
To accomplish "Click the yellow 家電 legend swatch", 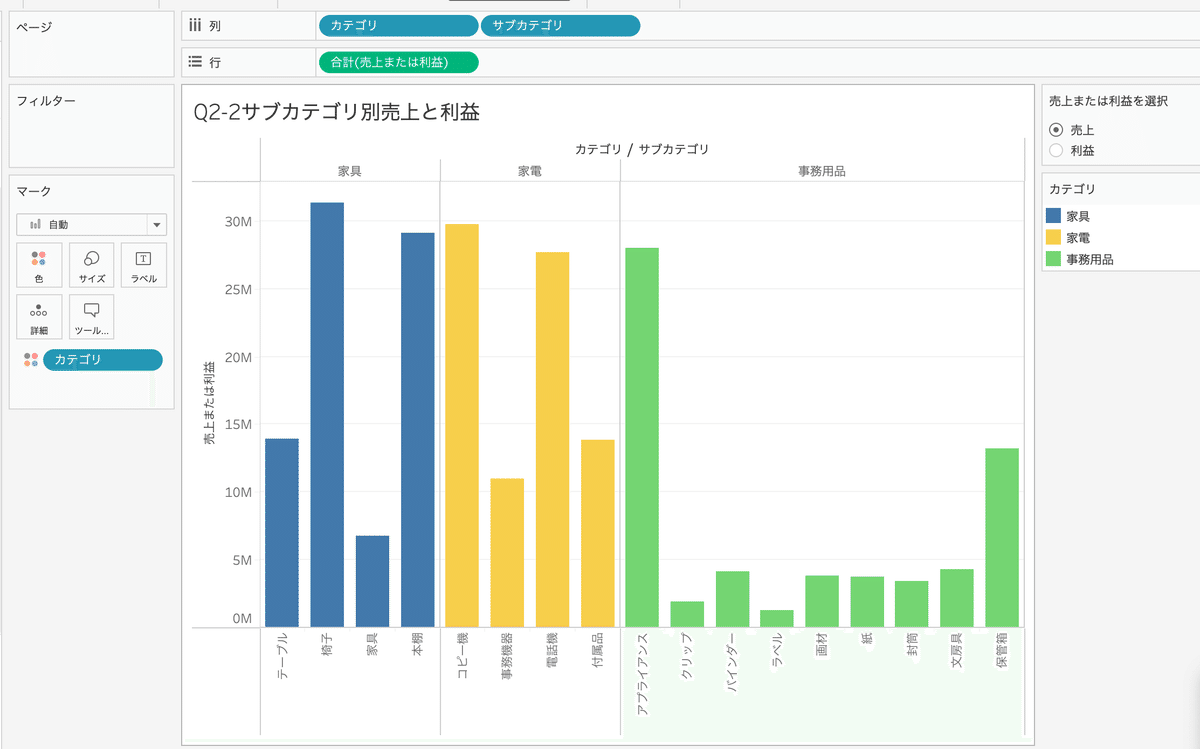I will point(1052,238).
